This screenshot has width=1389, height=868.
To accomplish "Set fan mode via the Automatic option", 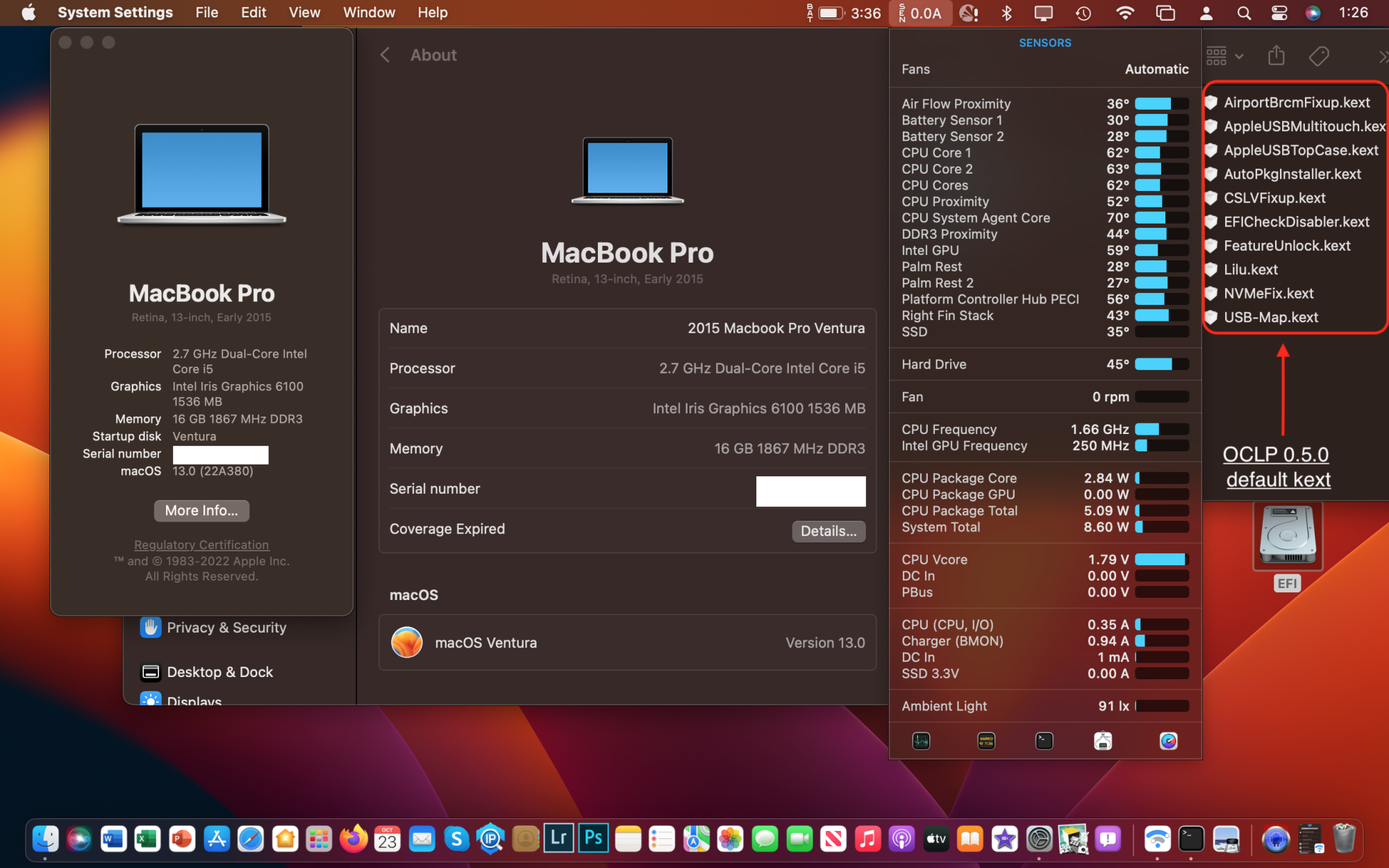I will (1156, 69).
